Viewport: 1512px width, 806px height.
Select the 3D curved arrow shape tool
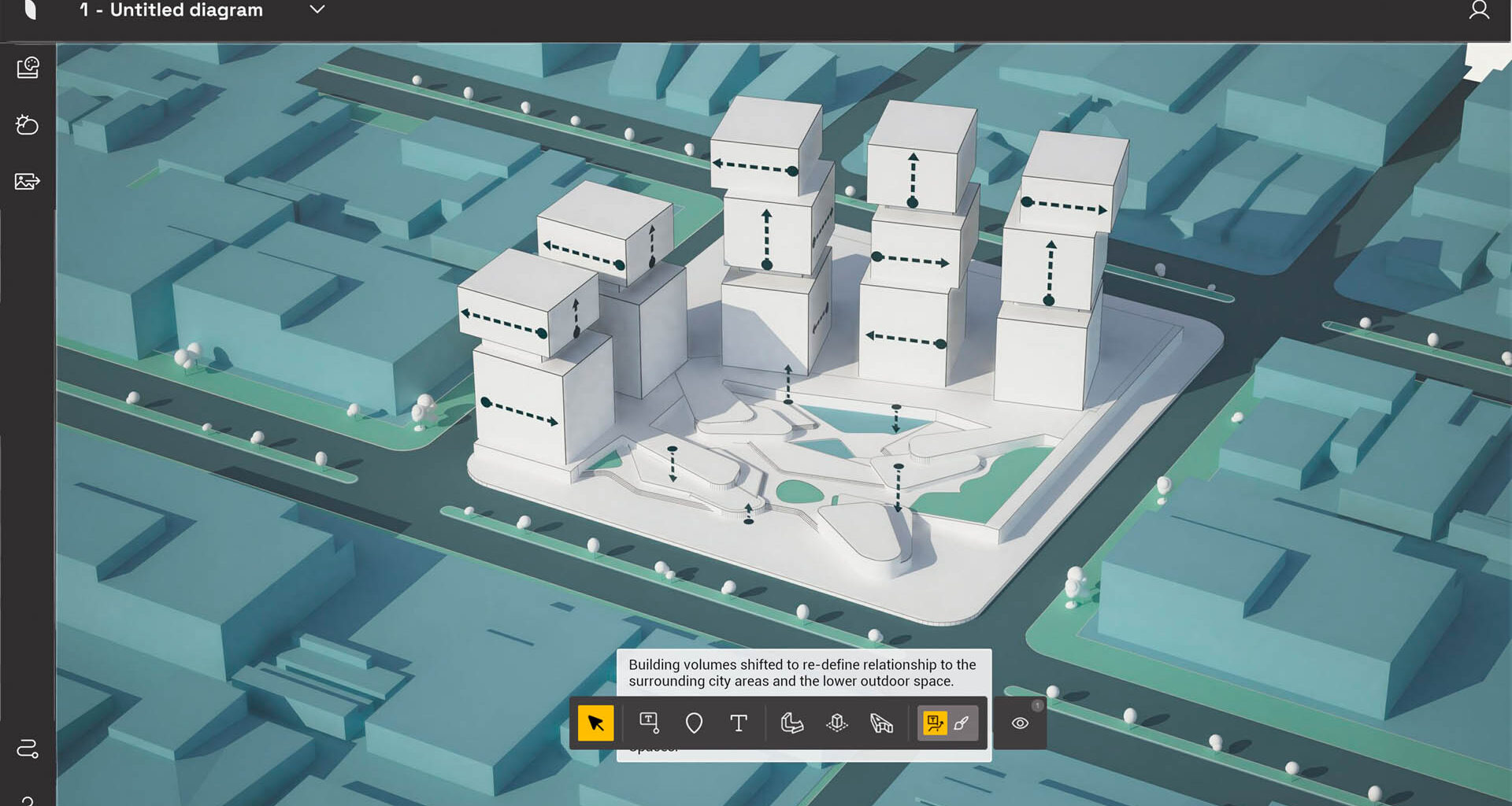pyautogui.click(x=791, y=723)
